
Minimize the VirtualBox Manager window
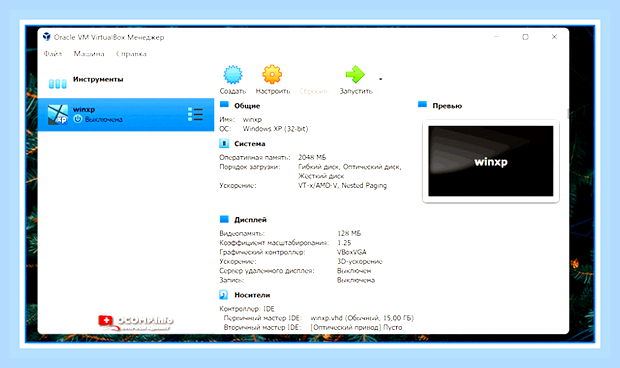click(x=496, y=36)
